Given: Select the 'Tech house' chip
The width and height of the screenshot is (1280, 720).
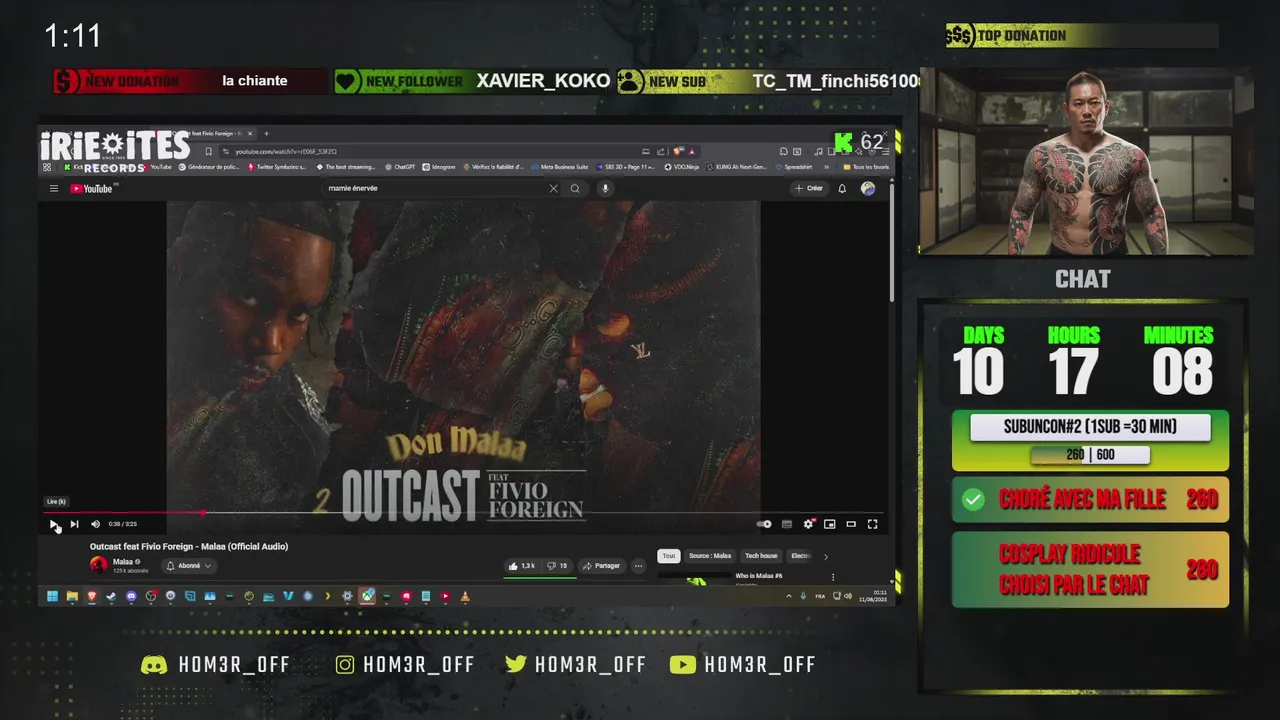Looking at the screenshot, I should (761, 556).
